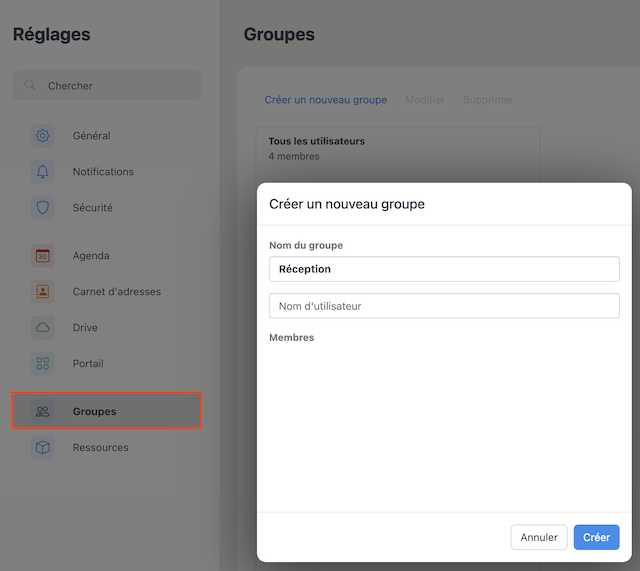Open Ressources settings
The height and width of the screenshot is (571, 640).
107,447
